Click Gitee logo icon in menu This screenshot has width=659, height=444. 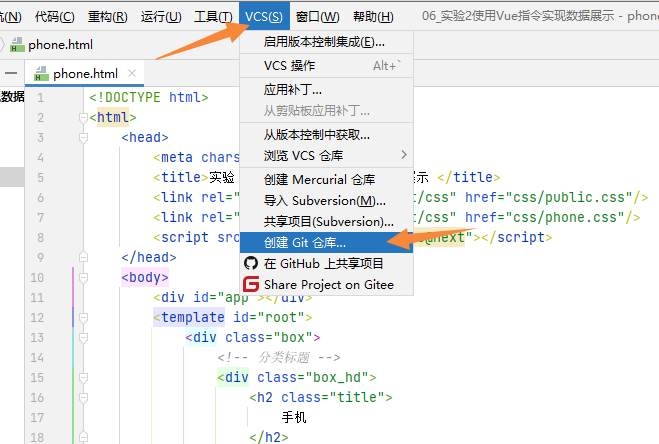[251, 284]
